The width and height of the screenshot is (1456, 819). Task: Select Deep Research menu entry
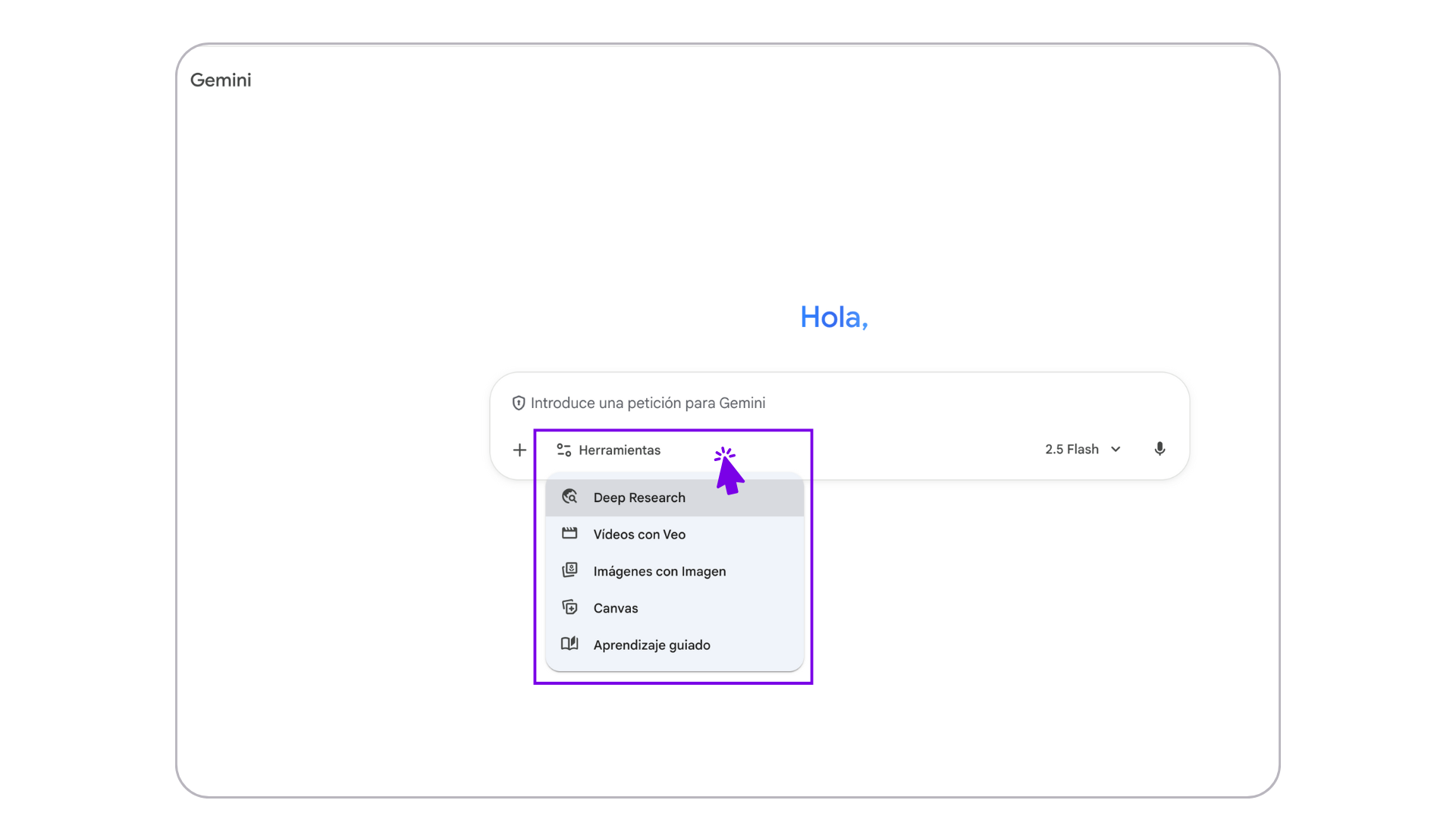click(x=639, y=497)
